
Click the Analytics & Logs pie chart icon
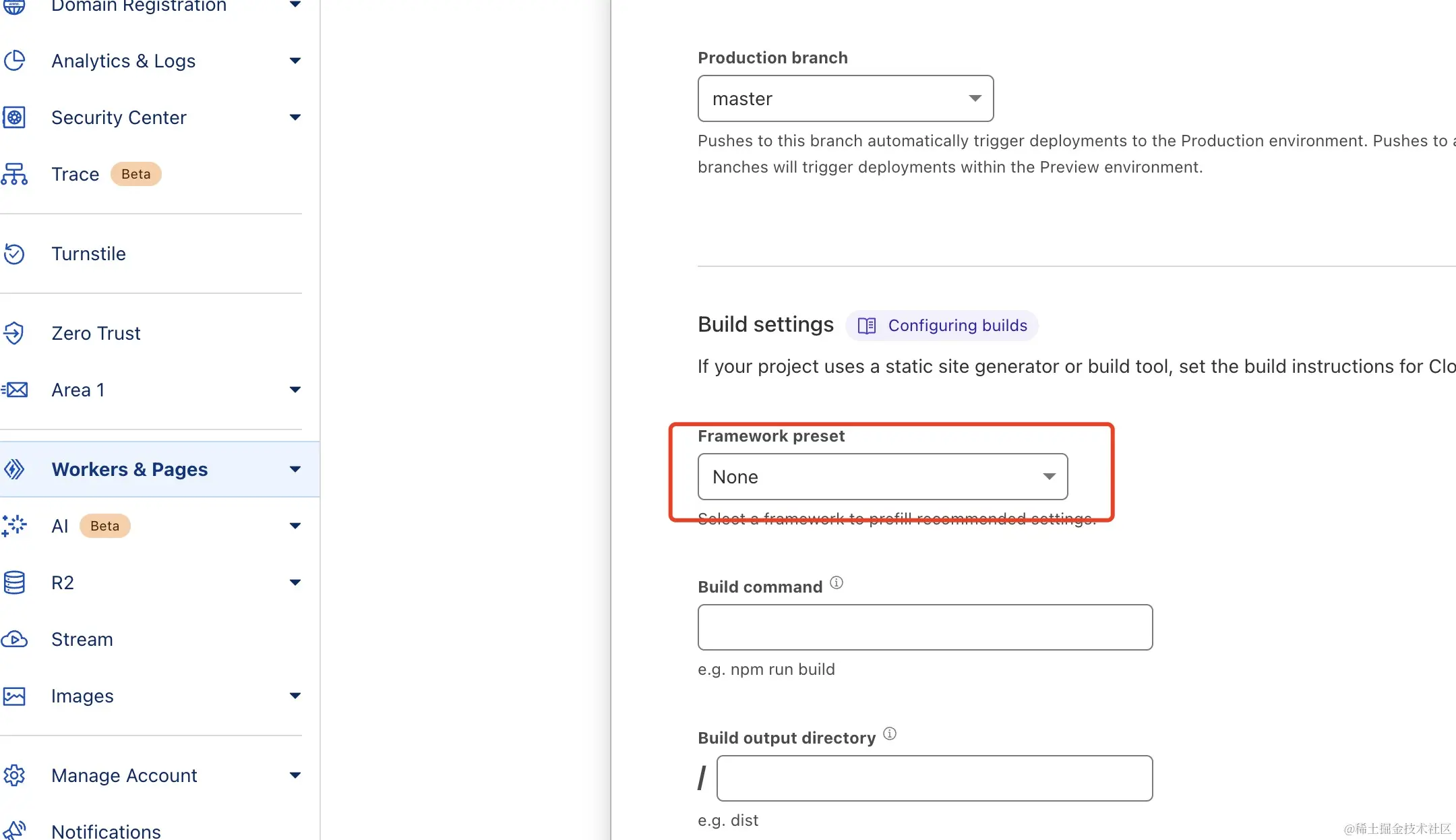[15, 61]
